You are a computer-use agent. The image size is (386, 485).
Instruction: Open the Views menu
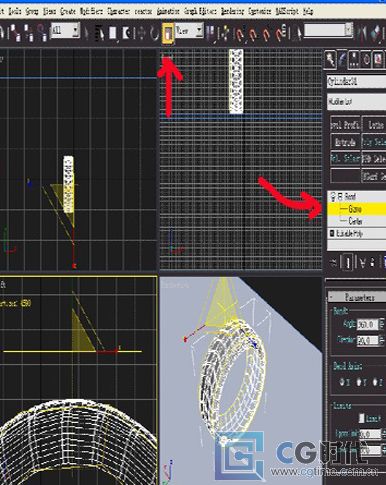click(49, 12)
